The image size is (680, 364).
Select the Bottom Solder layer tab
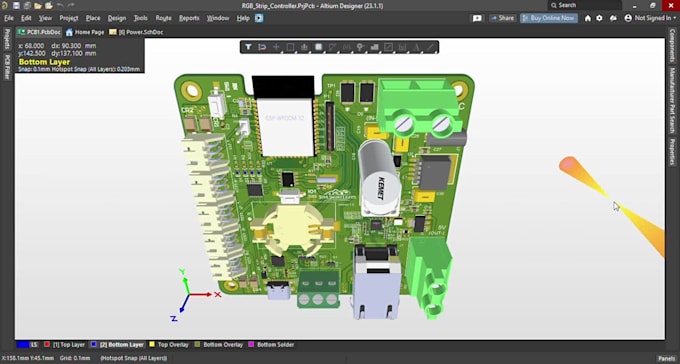click(271, 345)
